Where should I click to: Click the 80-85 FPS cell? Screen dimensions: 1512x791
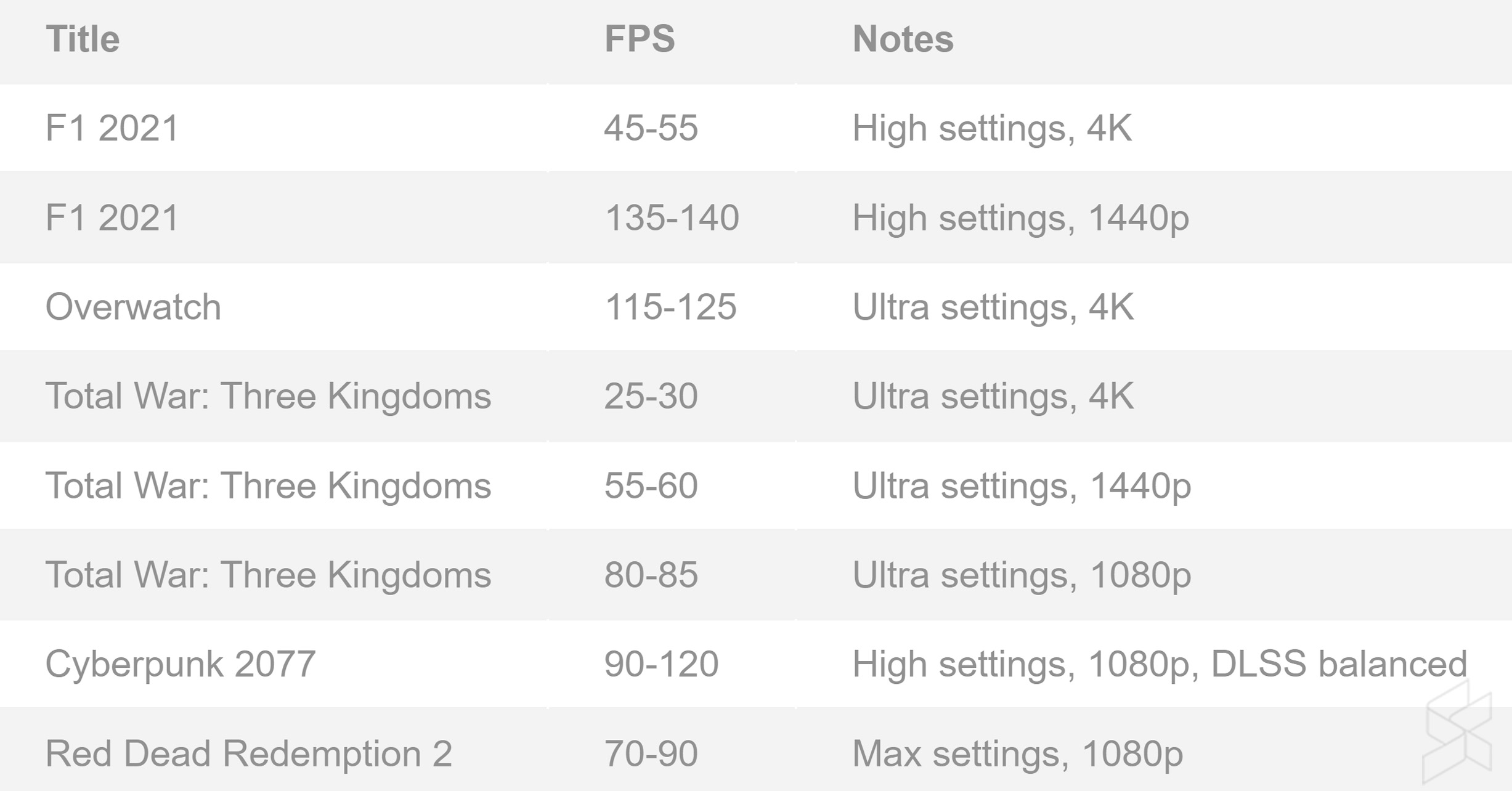pos(651,575)
